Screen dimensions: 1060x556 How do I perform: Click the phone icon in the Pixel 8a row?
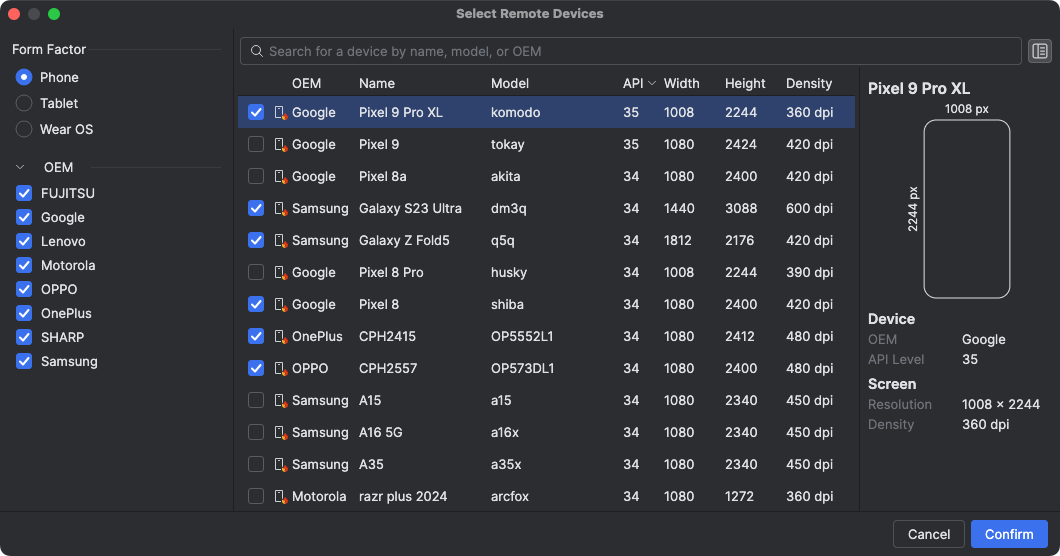point(280,177)
